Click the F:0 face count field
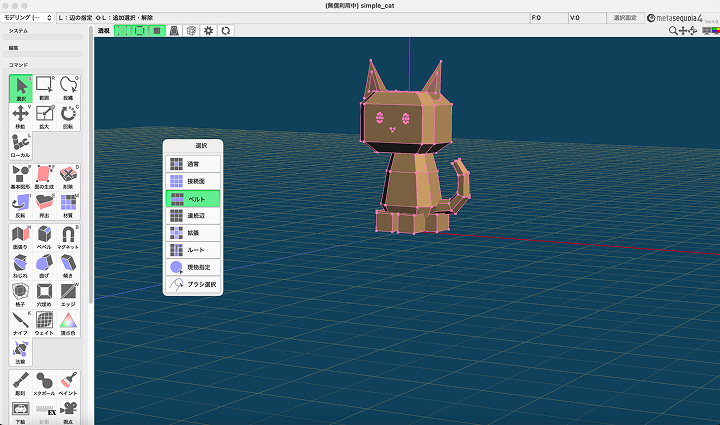The image size is (720, 425). coord(549,18)
